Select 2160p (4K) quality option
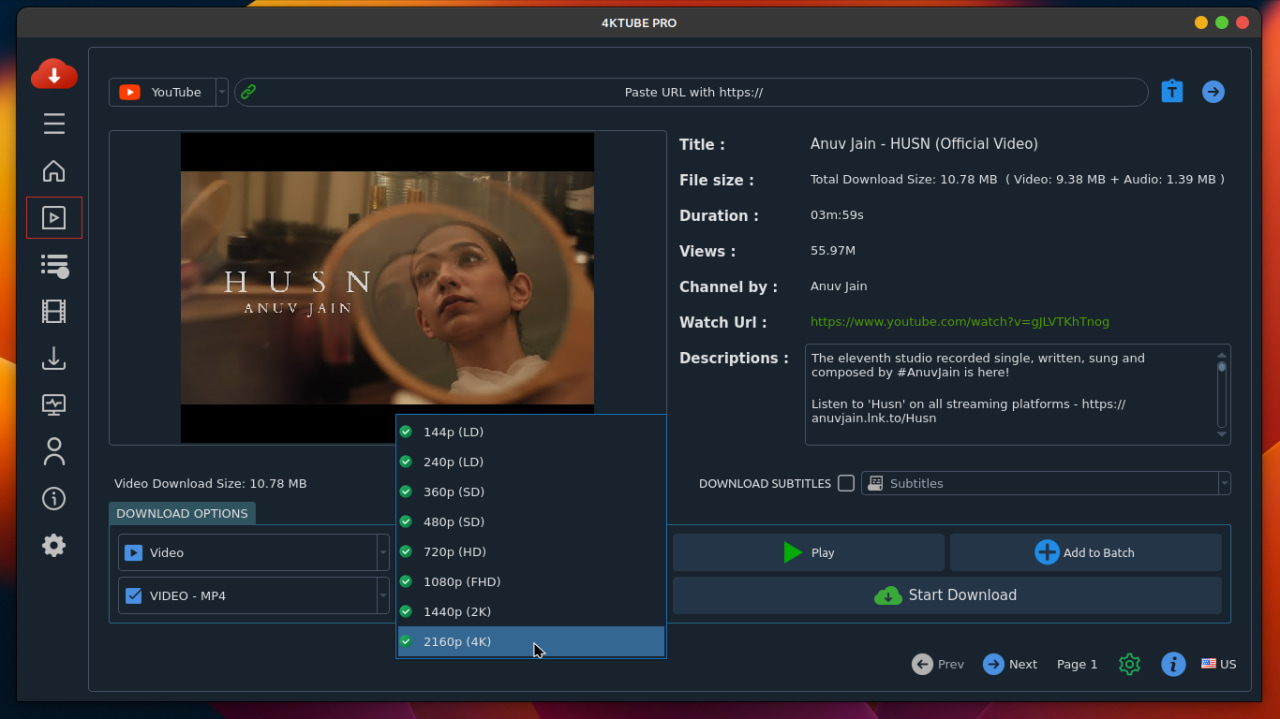The height and width of the screenshot is (719, 1280). click(x=531, y=642)
